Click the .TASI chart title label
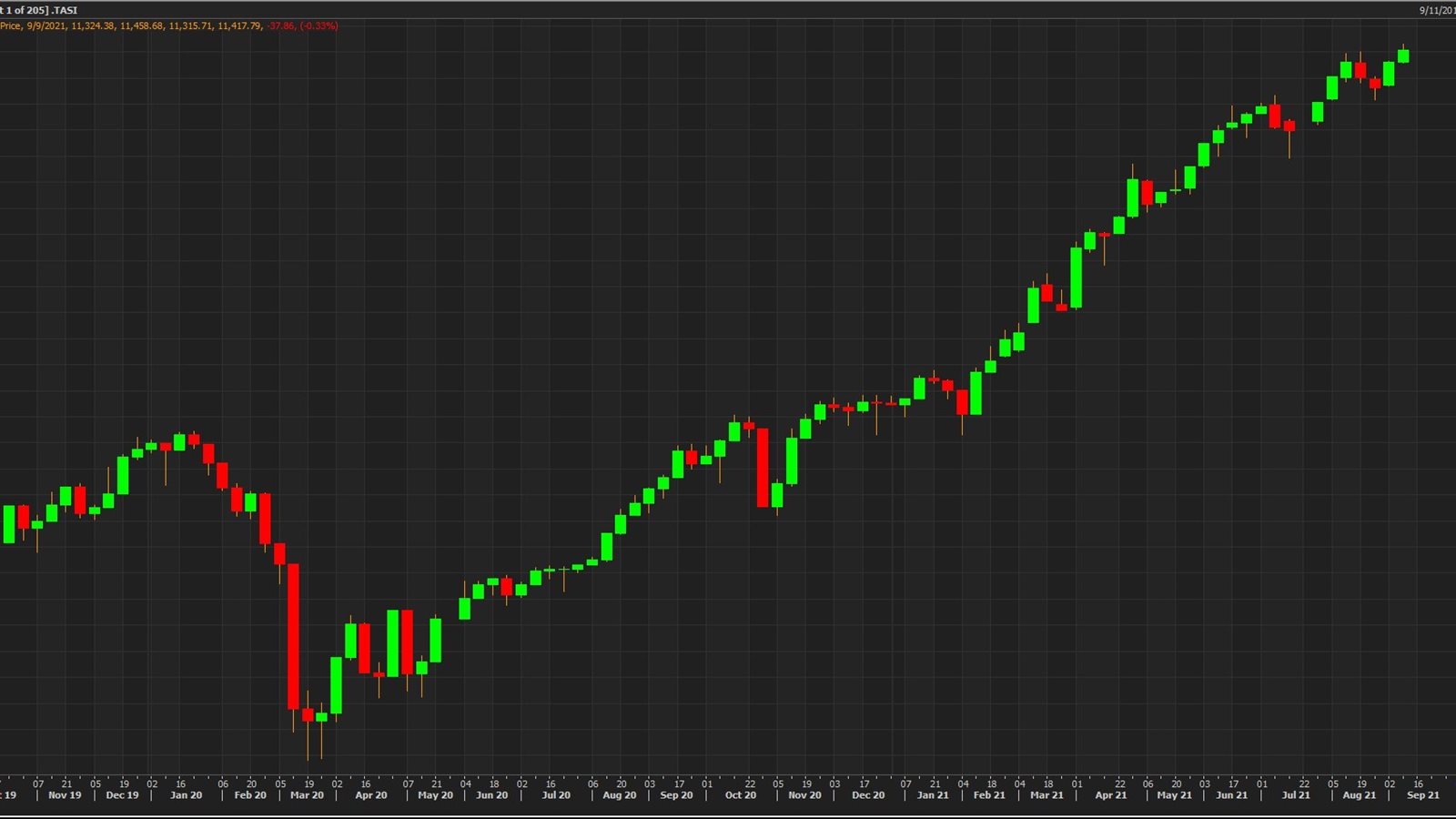This screenshot has width=1456, height=819. point(64,10)
